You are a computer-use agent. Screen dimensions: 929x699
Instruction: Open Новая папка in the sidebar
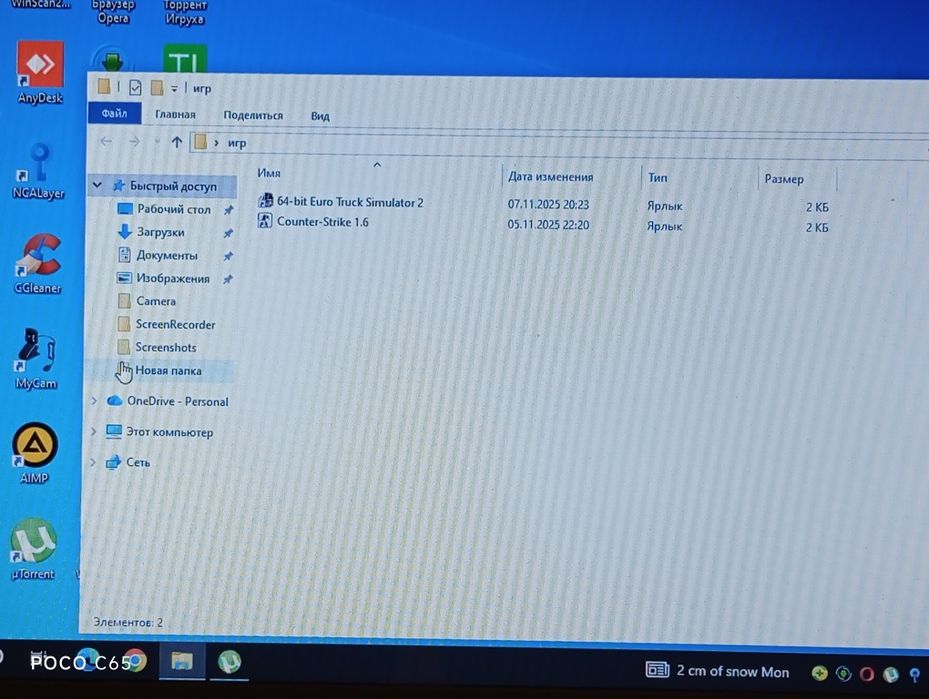click(x=168, y=370)
